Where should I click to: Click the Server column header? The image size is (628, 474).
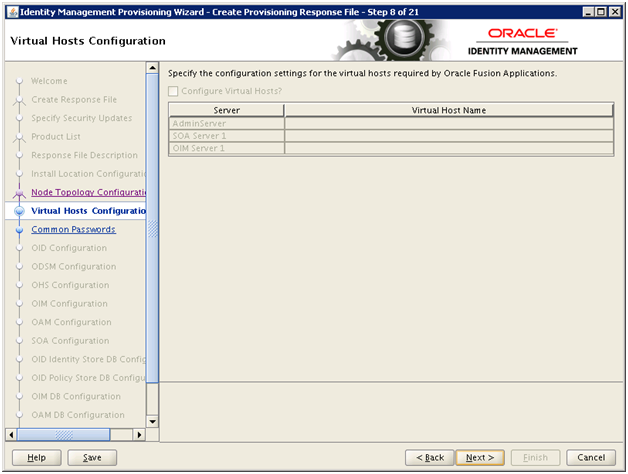coord(227,110)
